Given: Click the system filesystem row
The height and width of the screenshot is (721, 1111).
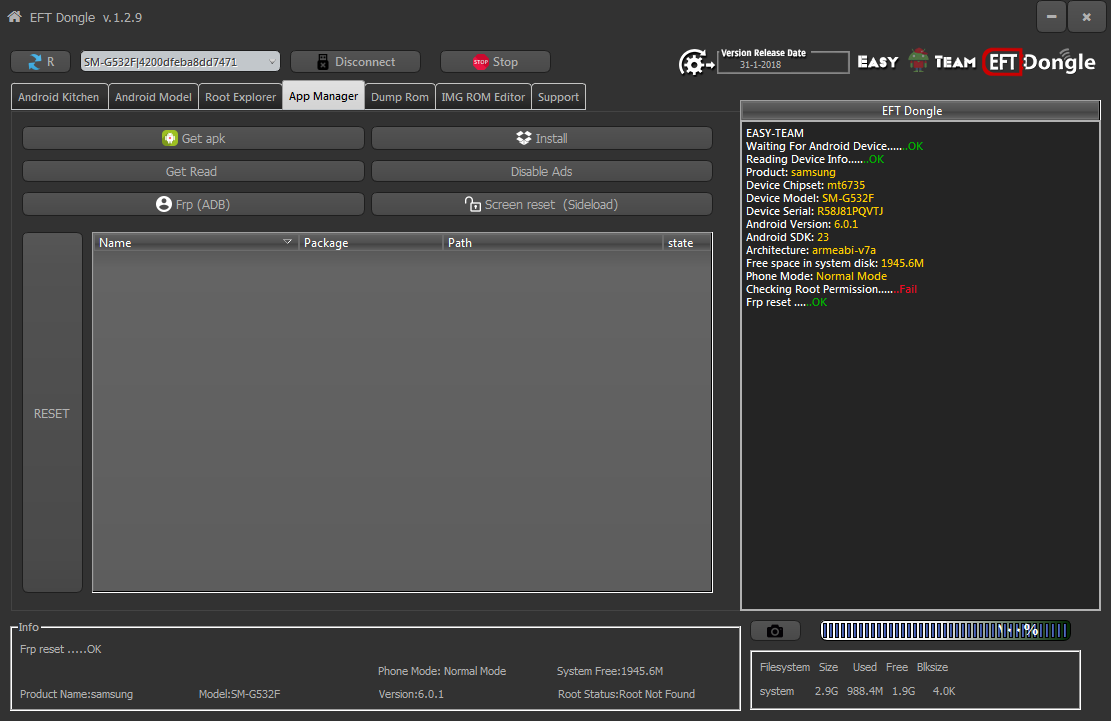Looking at the screenshot, I should [x=857, y=691].
